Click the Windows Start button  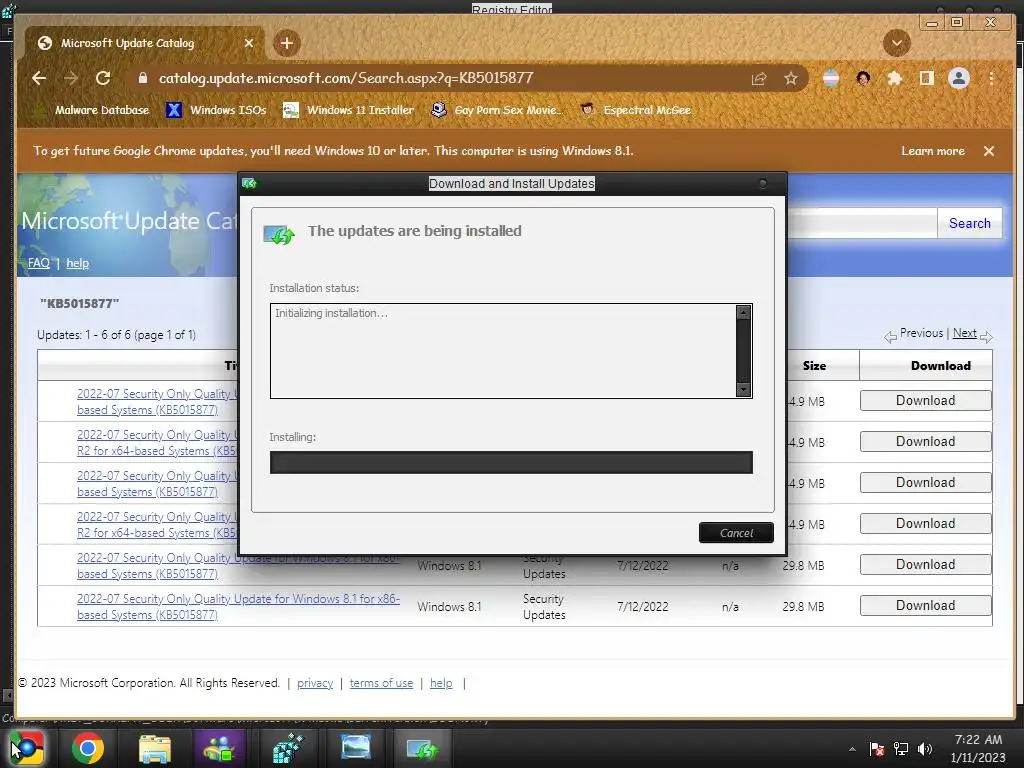(x=25, y=748)
